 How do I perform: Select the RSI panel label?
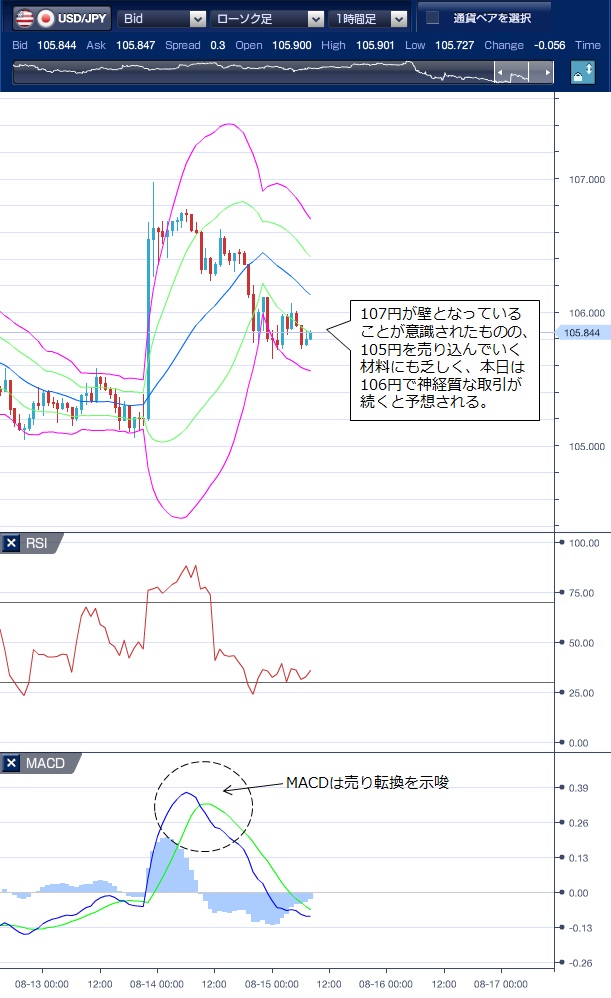[36, 543]
